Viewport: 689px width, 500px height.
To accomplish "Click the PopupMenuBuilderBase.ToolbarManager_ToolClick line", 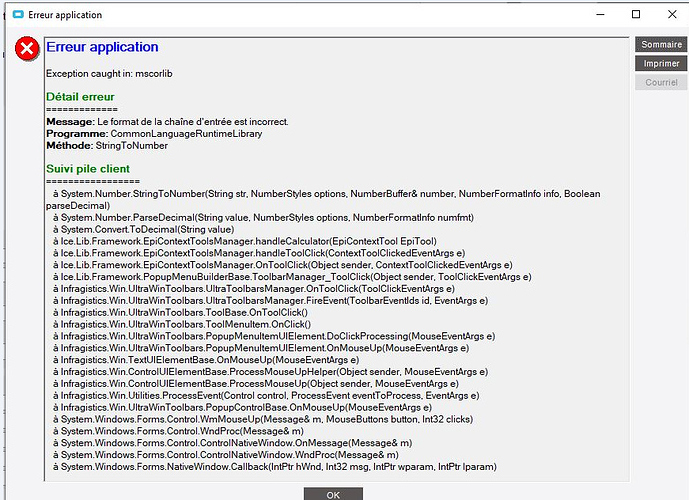I will tap(292, 277).
